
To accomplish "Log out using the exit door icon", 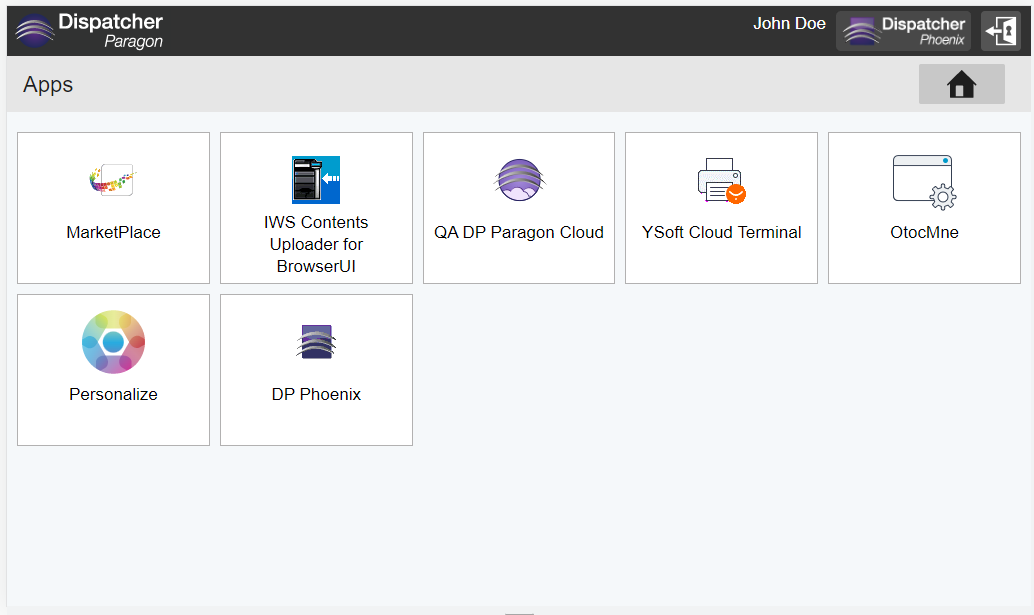I will click(x=1001, y=31).
